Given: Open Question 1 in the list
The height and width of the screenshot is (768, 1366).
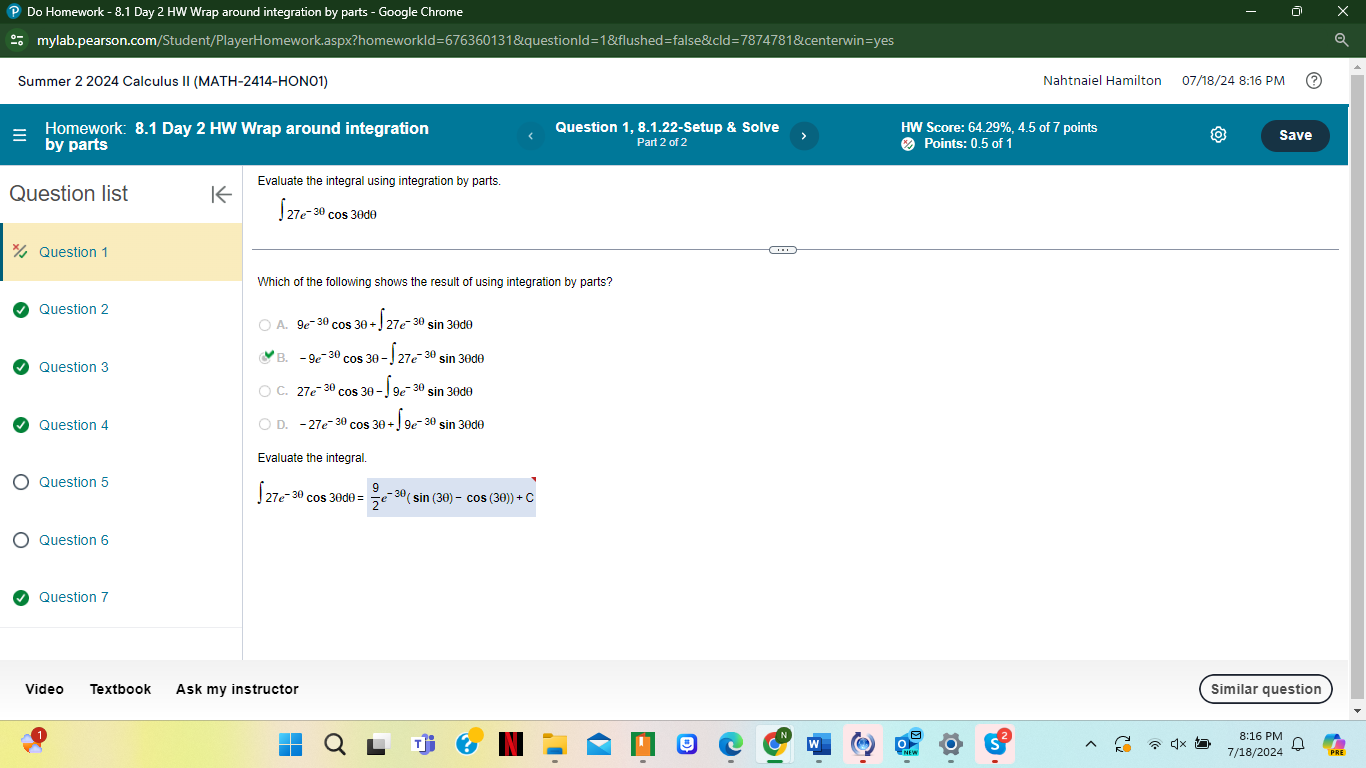Looking at the screenshot, I should (x=121, y=252).
